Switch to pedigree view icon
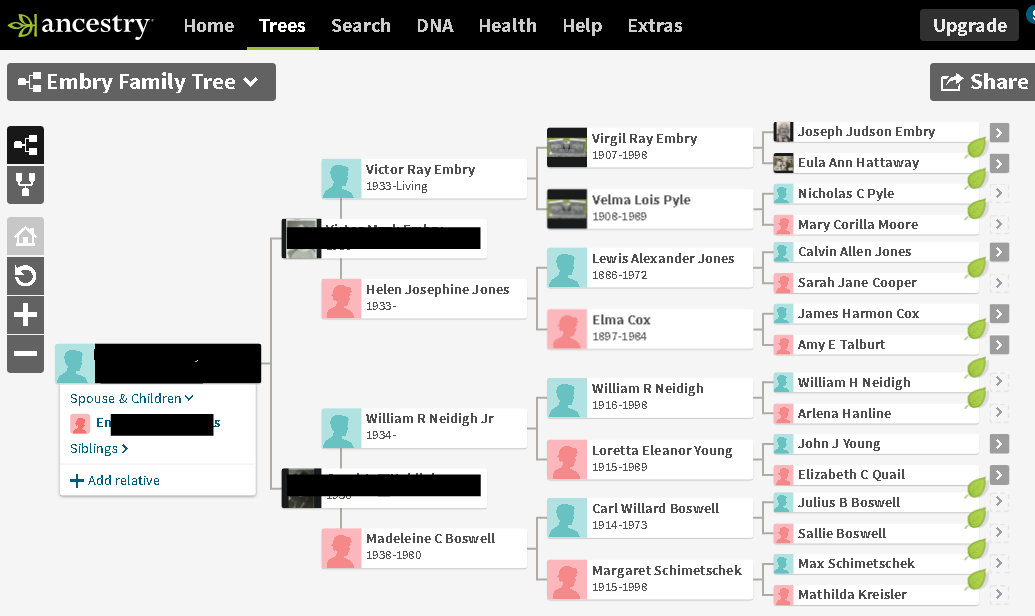1035x616 pixels. [x=25, y=145]
